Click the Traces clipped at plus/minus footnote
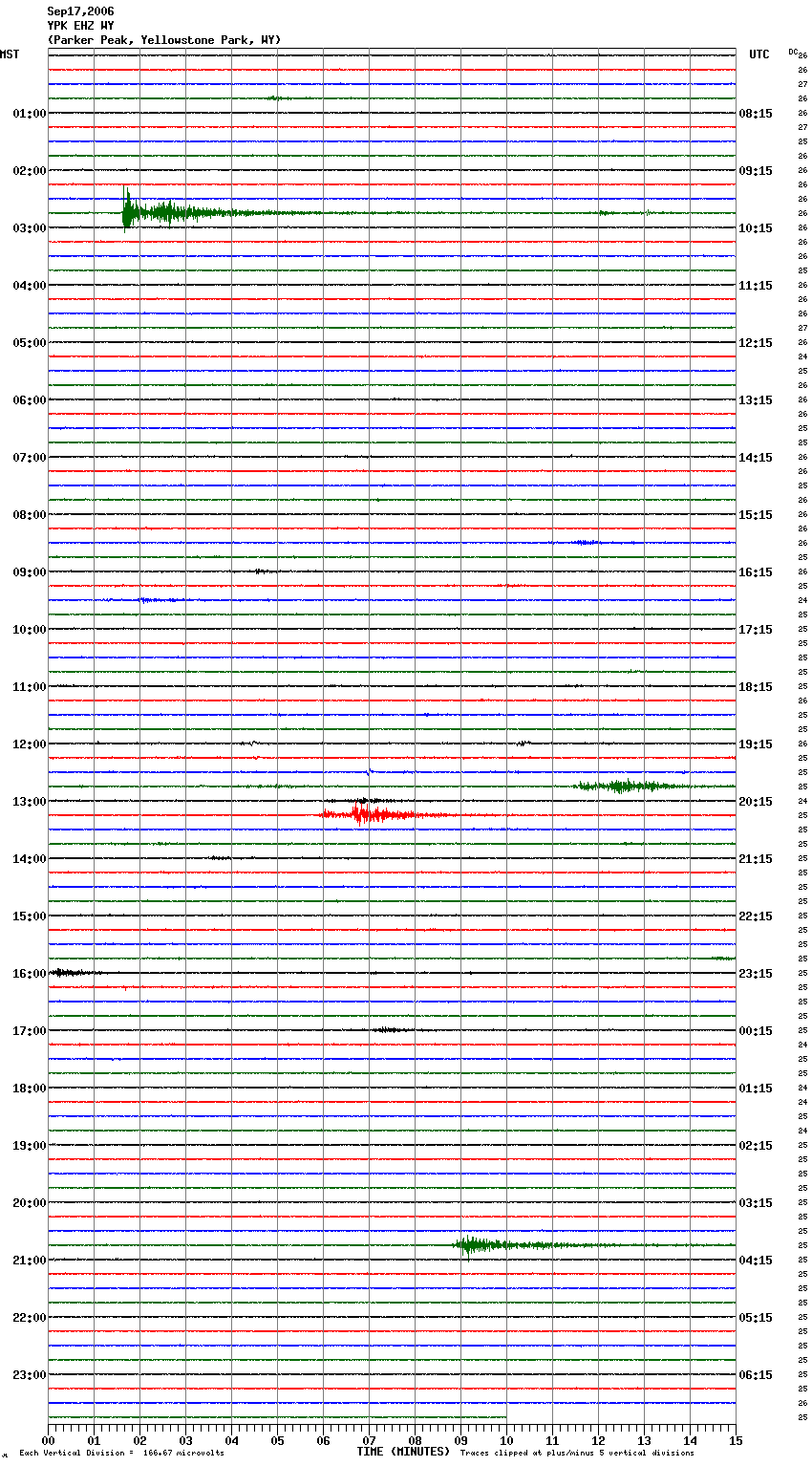This screenshot has height=1466, width=812. [577, 1454]
